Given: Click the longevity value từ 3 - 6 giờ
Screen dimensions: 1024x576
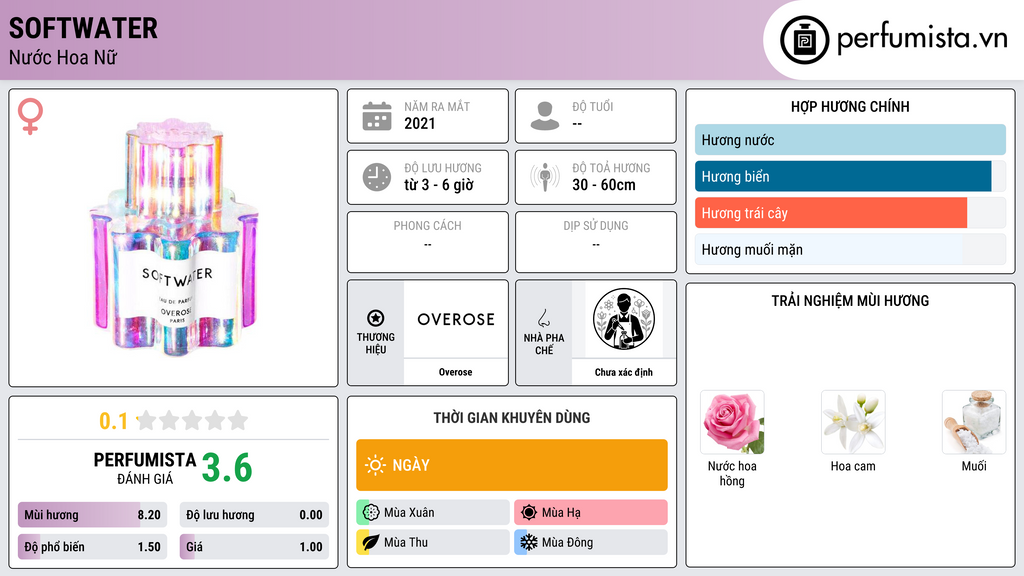Looking at the screenshot, I should [x=439, y=185].
